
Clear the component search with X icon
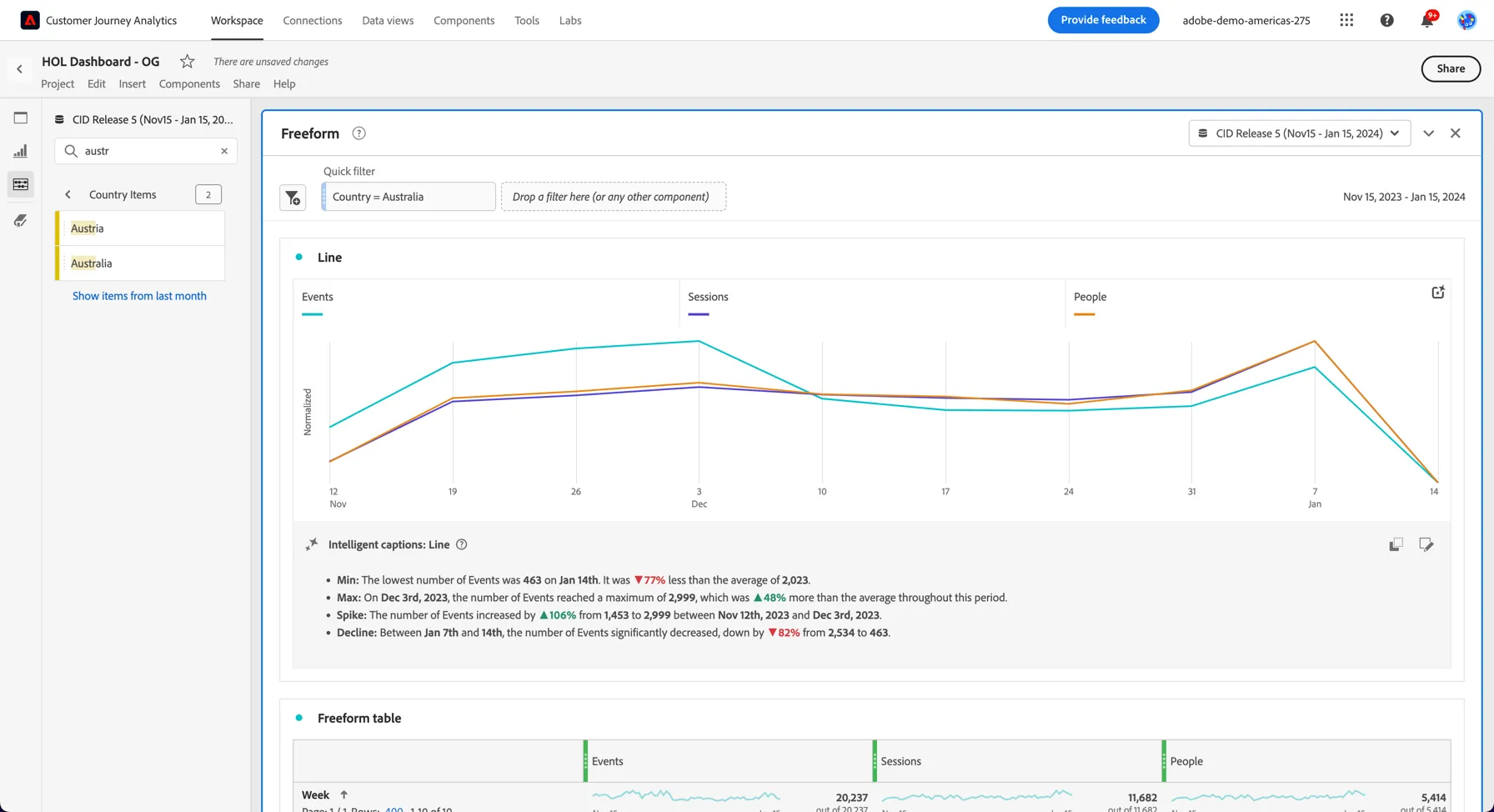pos(224,151)
